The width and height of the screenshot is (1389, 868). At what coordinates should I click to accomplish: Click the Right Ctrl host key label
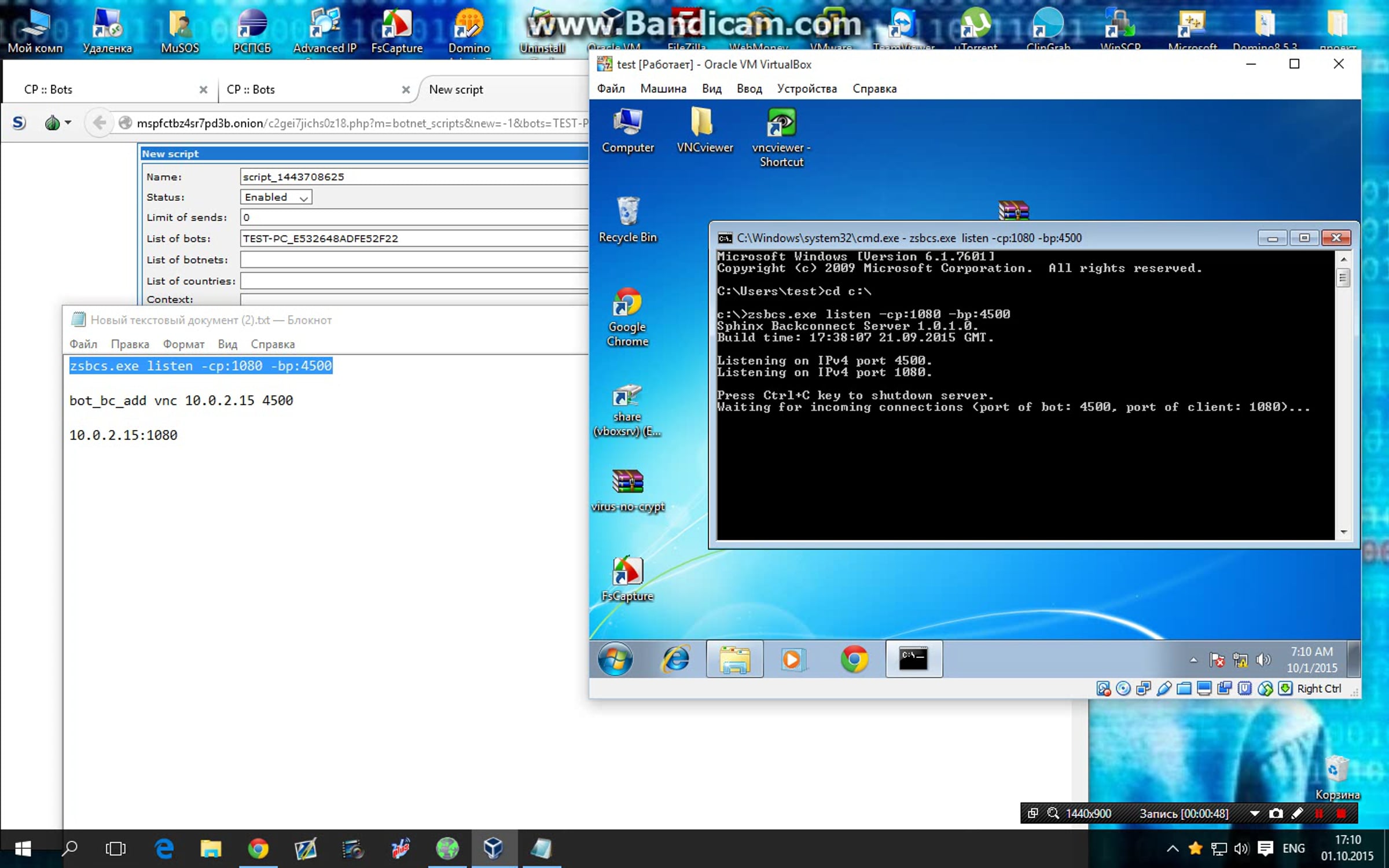pyautogui.click(x=1319, y=689)
